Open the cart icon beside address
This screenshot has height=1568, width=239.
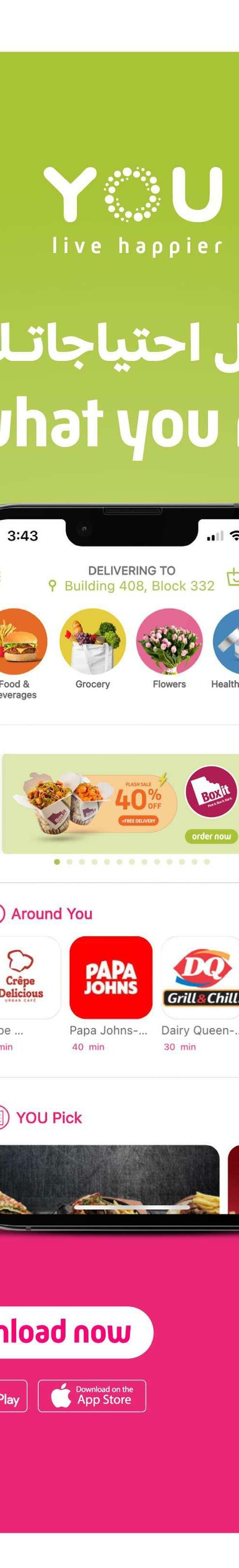coord(233,577)
